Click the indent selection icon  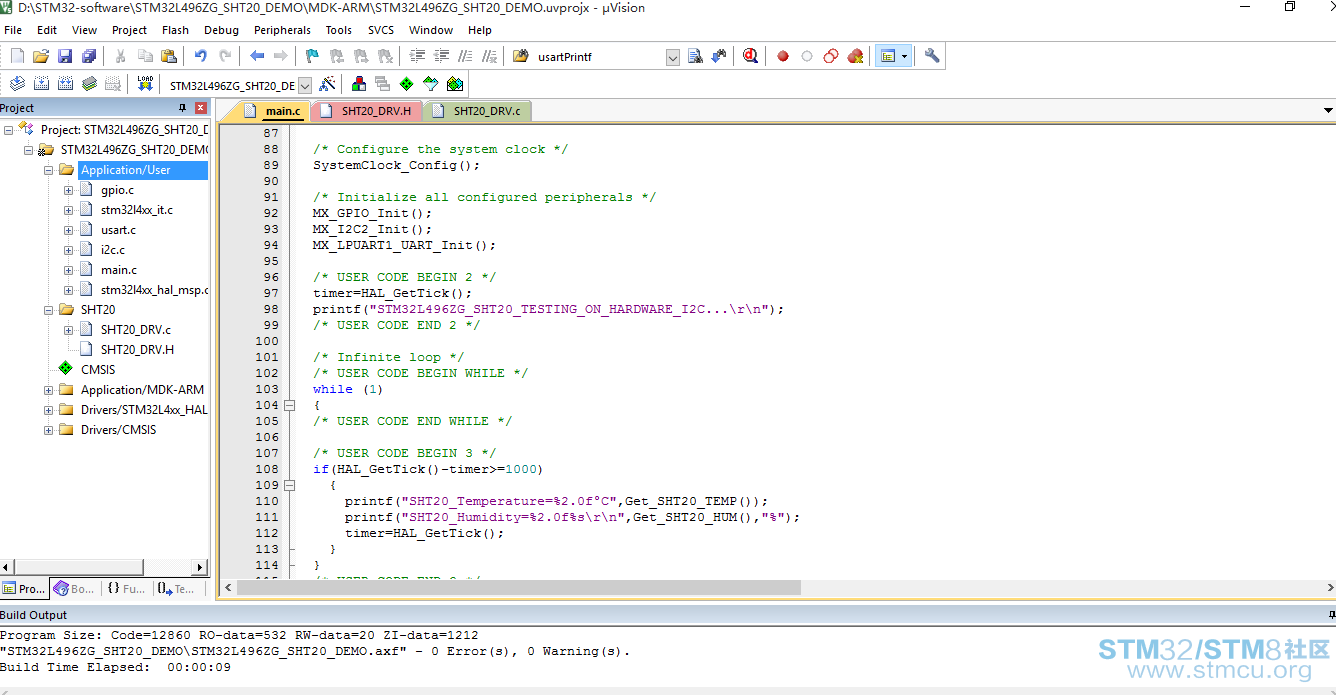pos(417,56)
